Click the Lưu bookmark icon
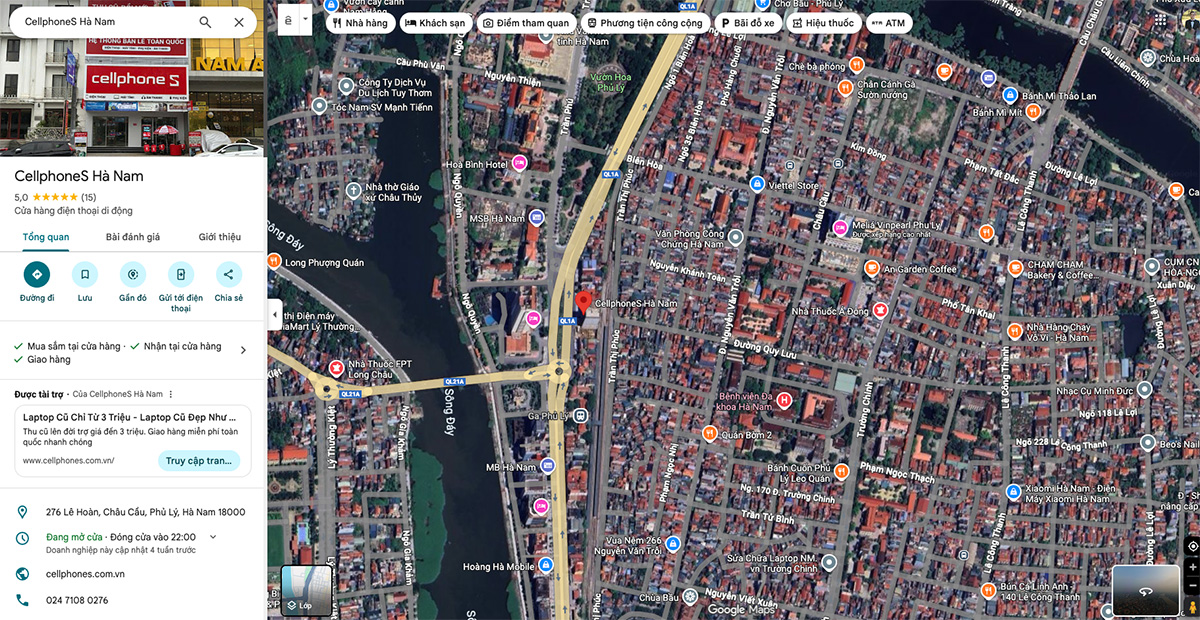The width and height of the screenshot is (1200, 620). pyautogui.click(x=85, y=274)
